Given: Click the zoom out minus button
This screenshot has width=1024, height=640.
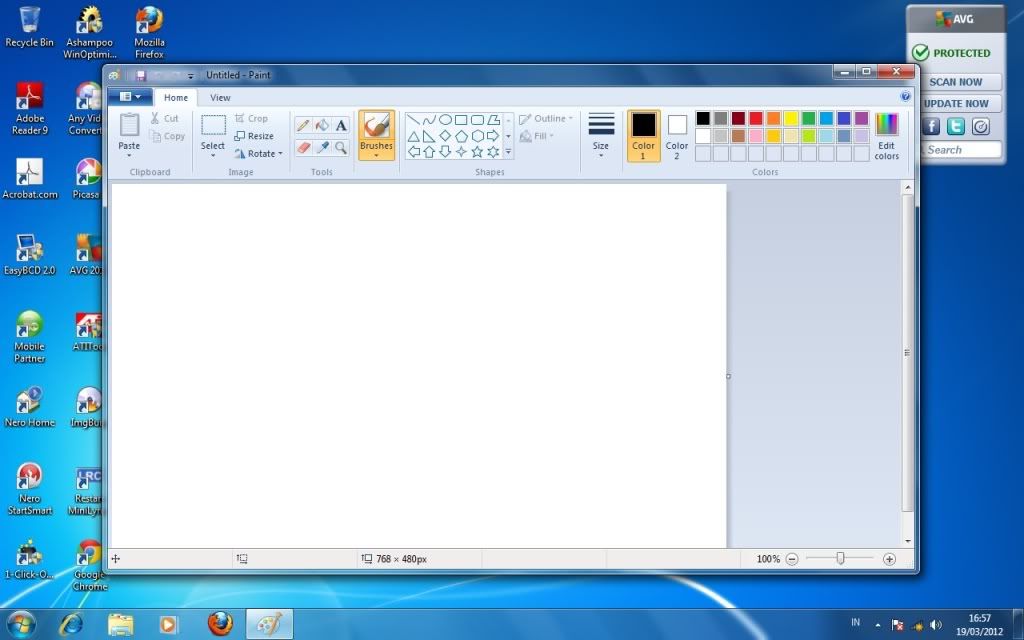Looking at the screenshot, I should 792,559.
